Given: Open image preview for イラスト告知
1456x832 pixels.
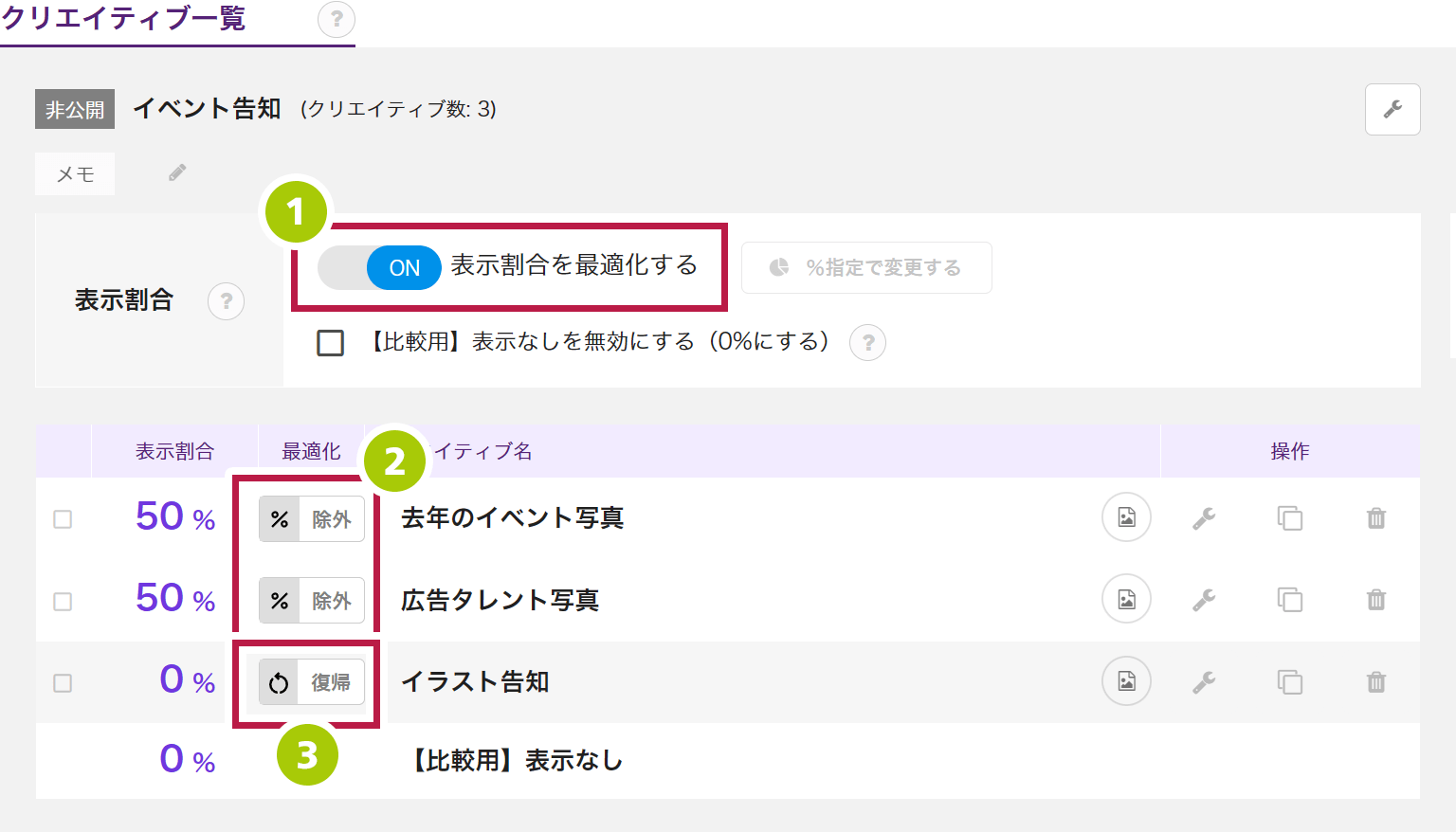Looking at the screenshot, I should pyautogui.click(x=1126, y=681).
